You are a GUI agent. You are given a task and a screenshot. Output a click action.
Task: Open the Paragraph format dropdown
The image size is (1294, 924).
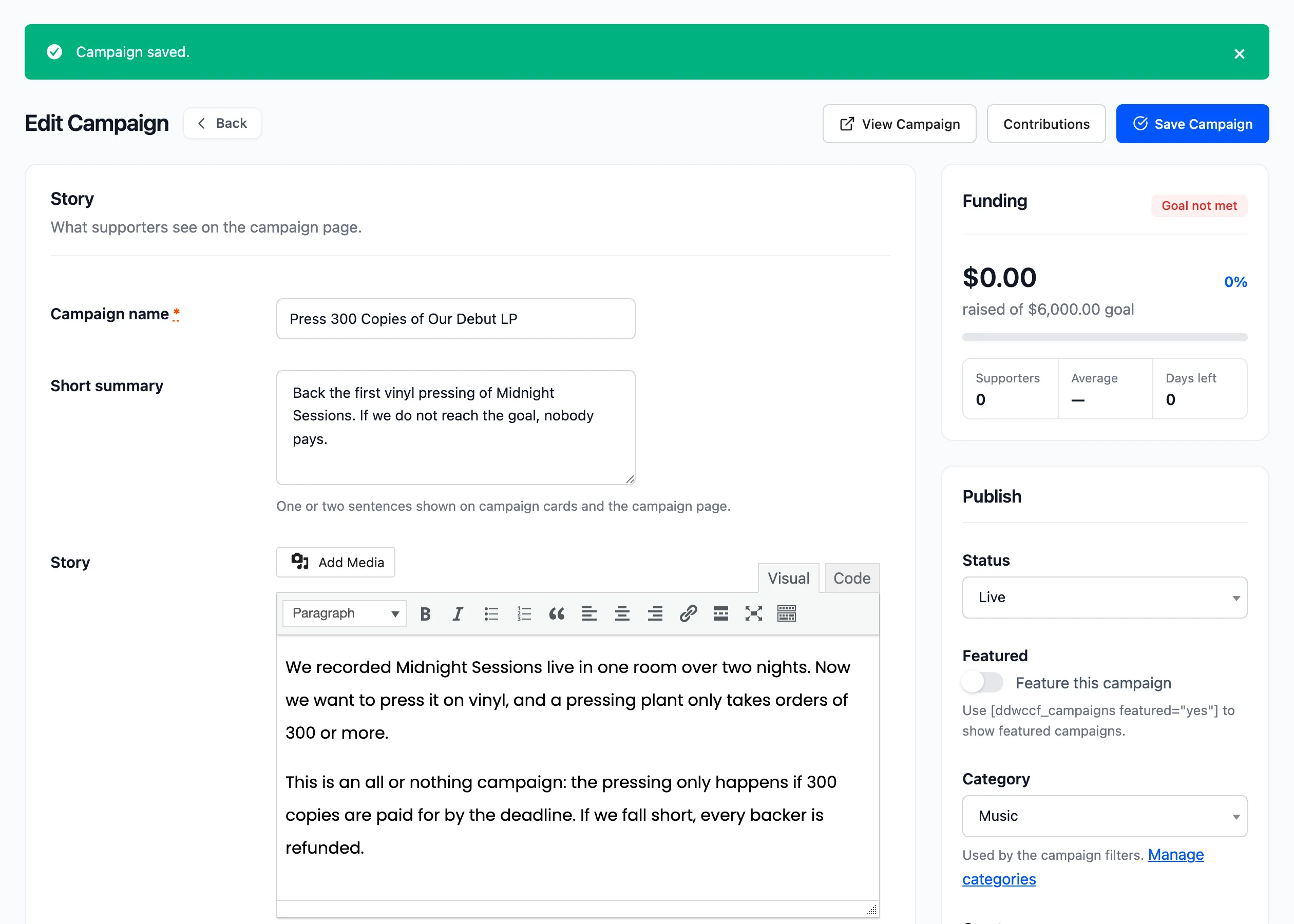(x=344, y=613)
